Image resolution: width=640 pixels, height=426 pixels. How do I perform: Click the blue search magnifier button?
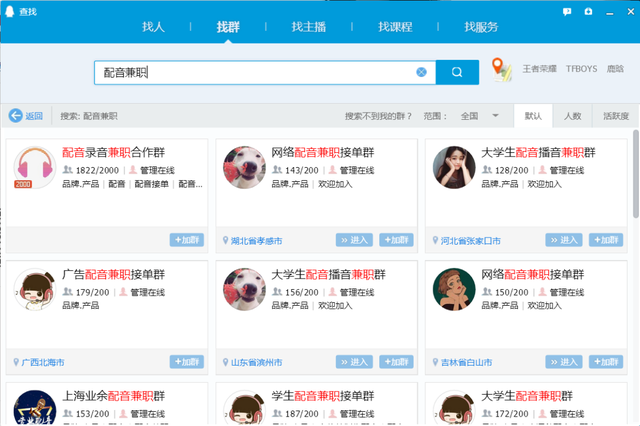[457, 72]
